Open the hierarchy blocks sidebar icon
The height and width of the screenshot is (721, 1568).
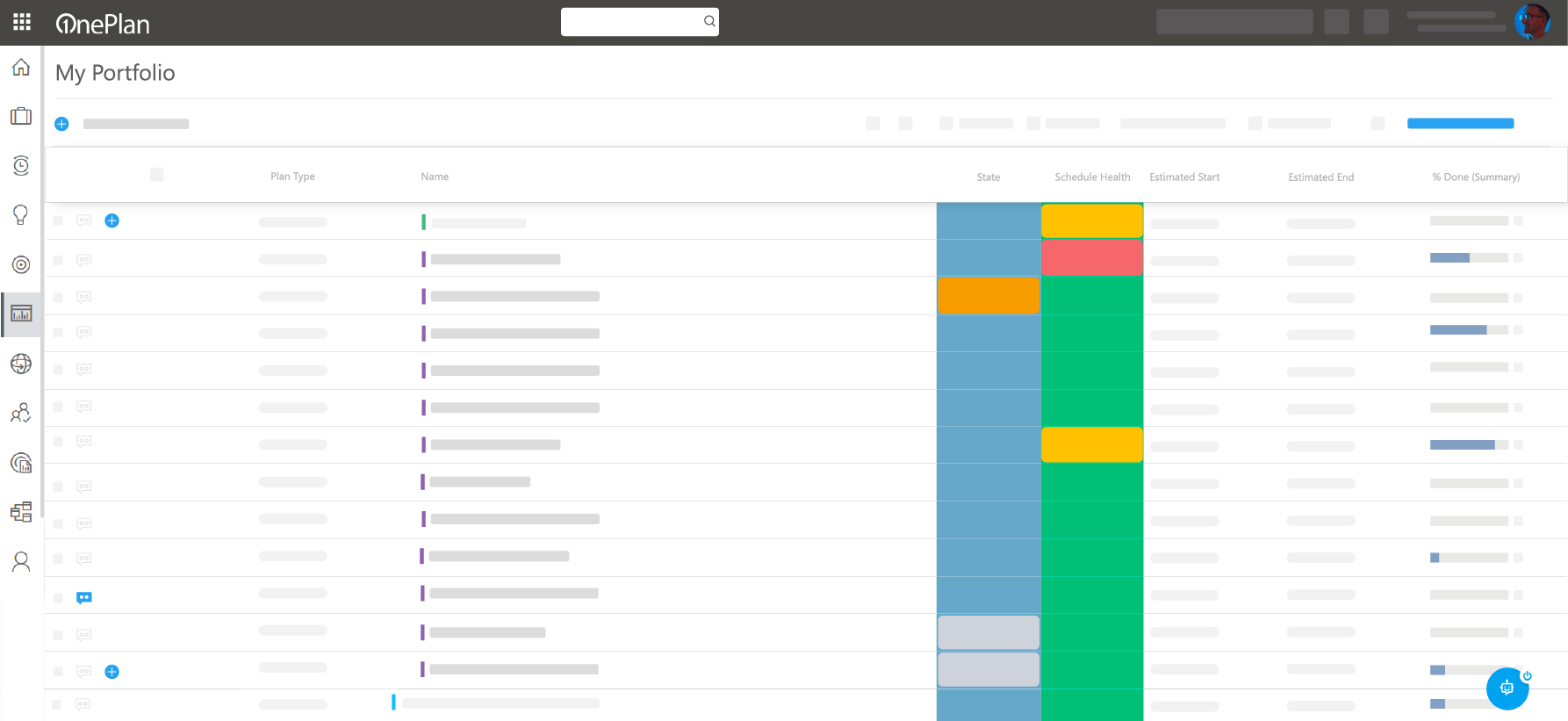click(21, 512)
